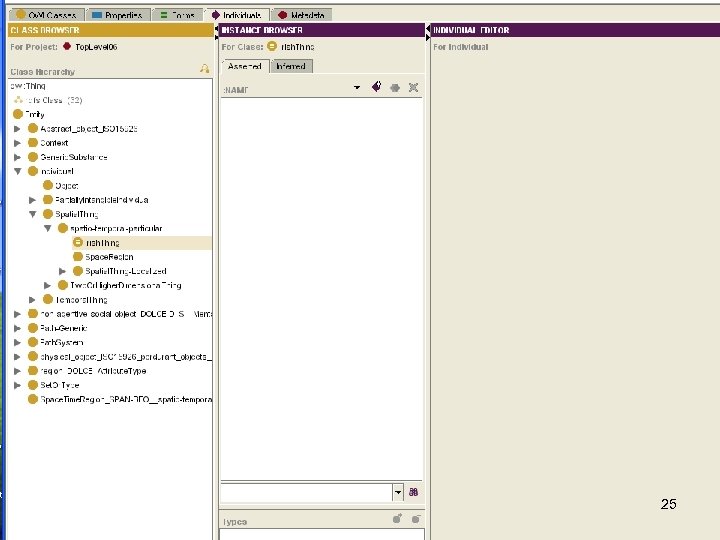Select owl:Thing in the hierarchy
720x540 pixels.
[x=28, y=86]
